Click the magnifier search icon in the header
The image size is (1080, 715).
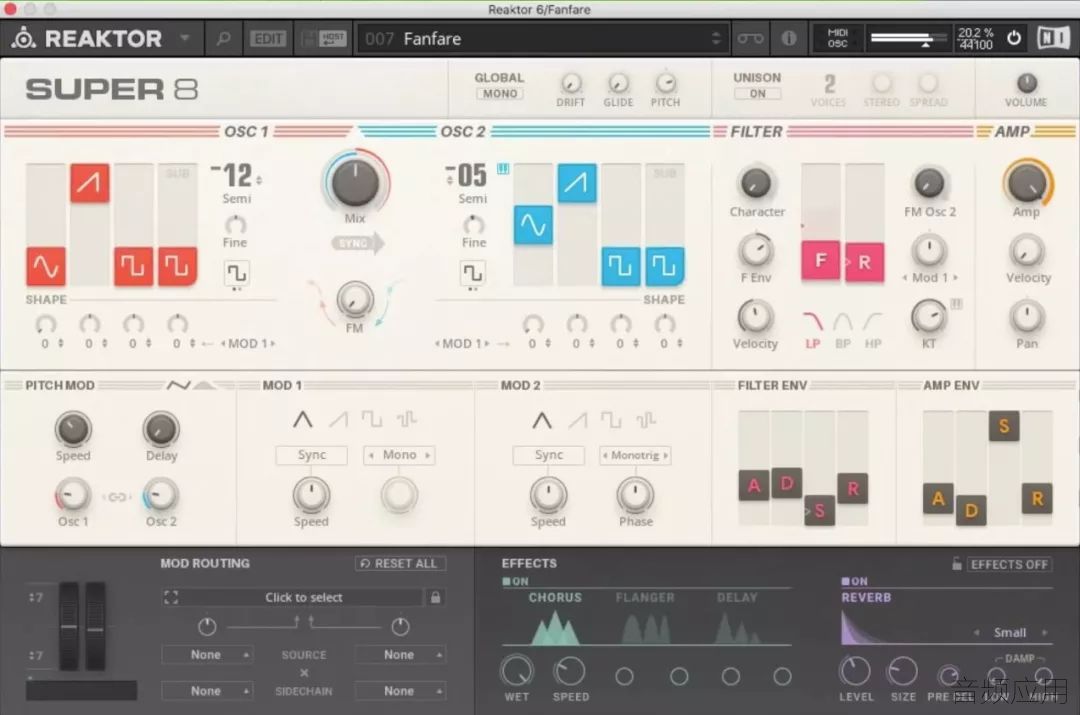tap(223, 39)
